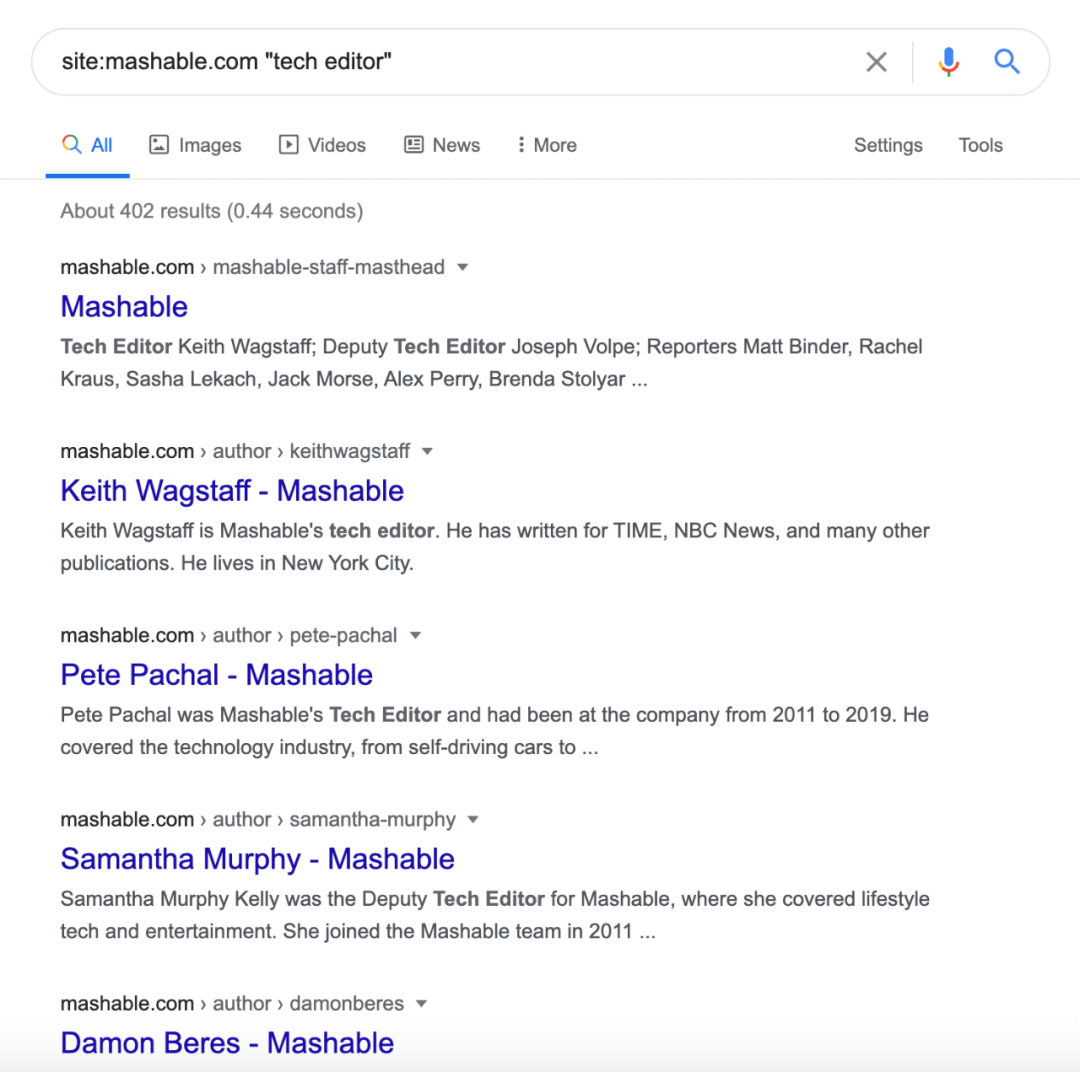Open the Damon Beres - Mashable link
Screen dimensions: 1080x1072
tap(227, 1043)
